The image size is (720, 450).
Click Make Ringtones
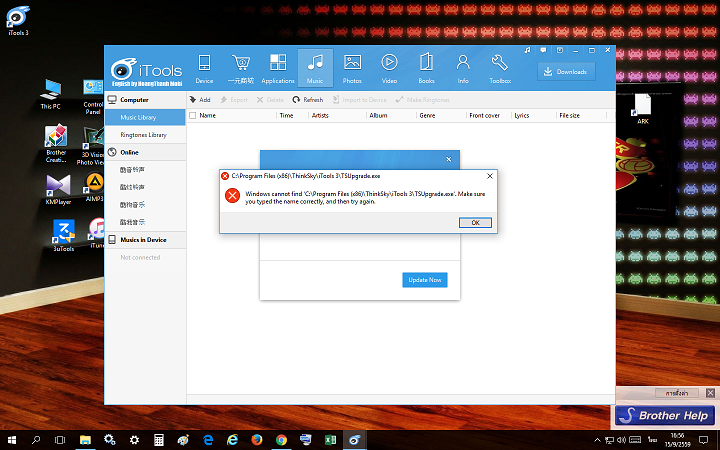click(422, 100)
